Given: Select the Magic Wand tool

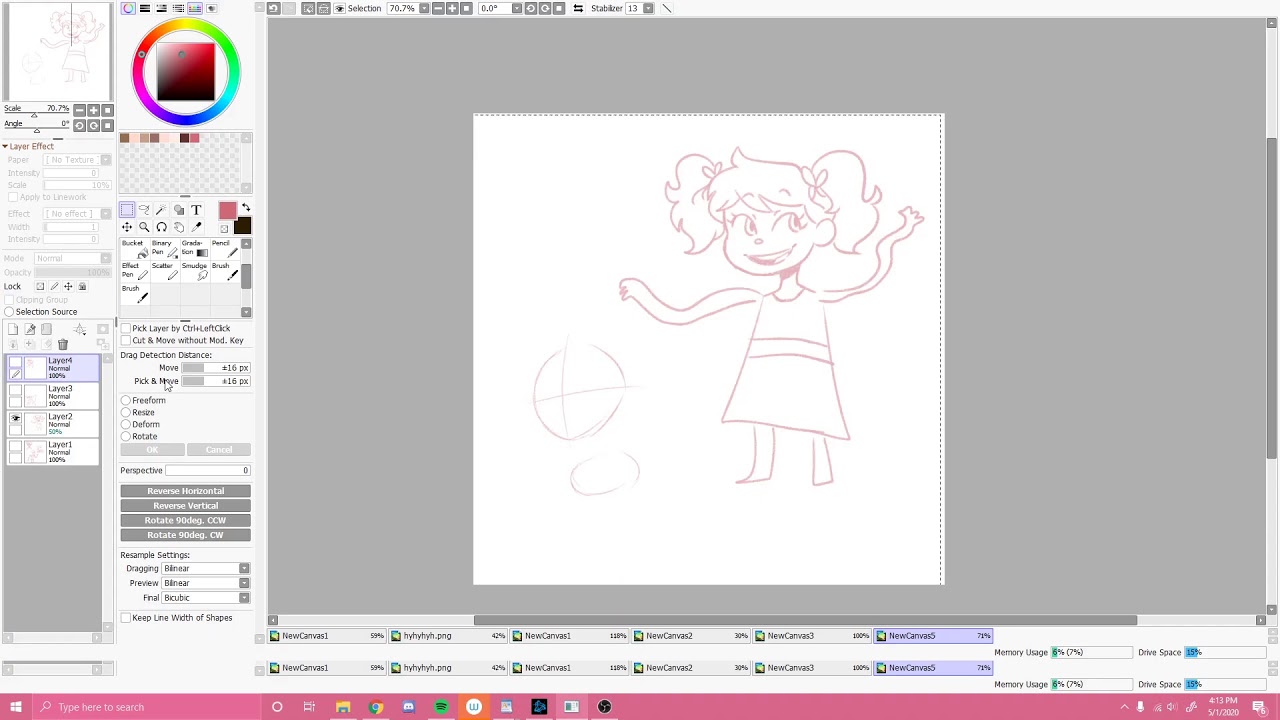Looking at the screenshot, I should pos(161,210).
